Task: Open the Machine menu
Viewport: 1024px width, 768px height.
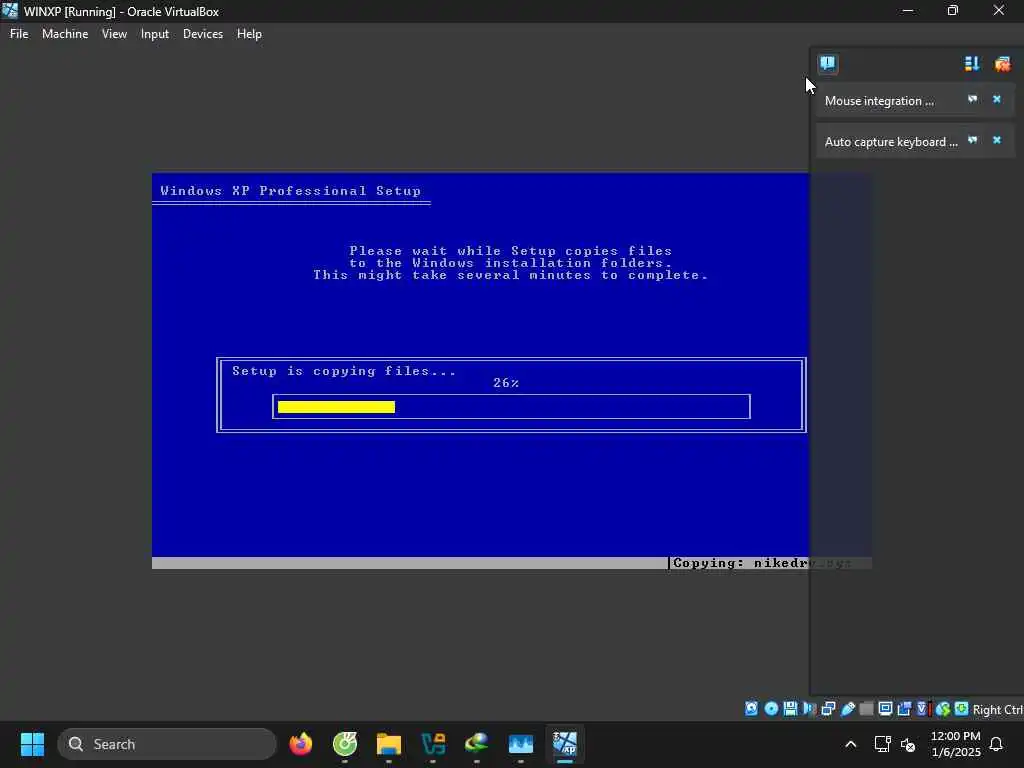Action: [65, 34]
